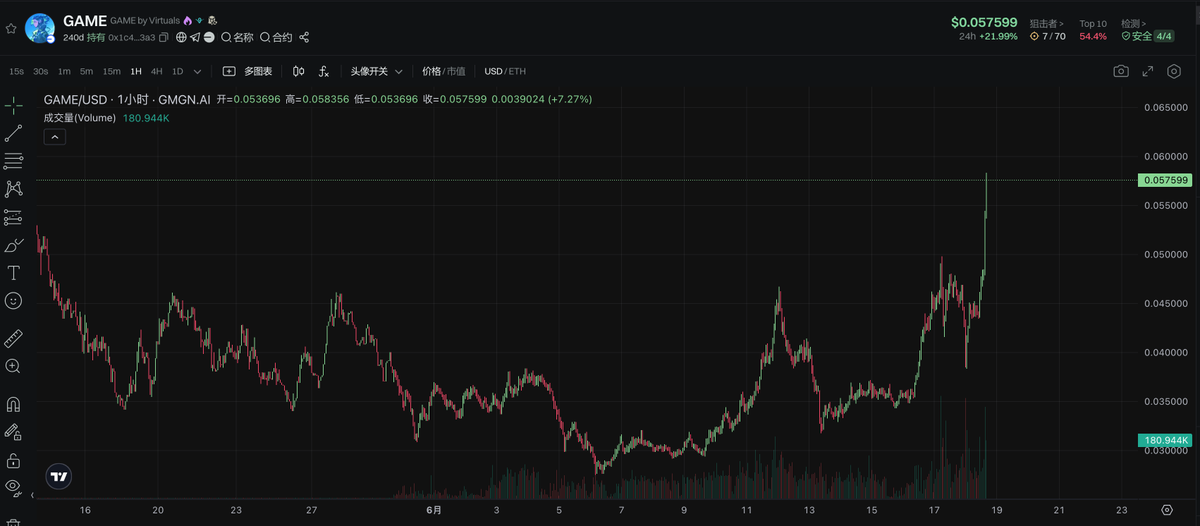Open 多图表 multi-chart layout

point(247,71)
